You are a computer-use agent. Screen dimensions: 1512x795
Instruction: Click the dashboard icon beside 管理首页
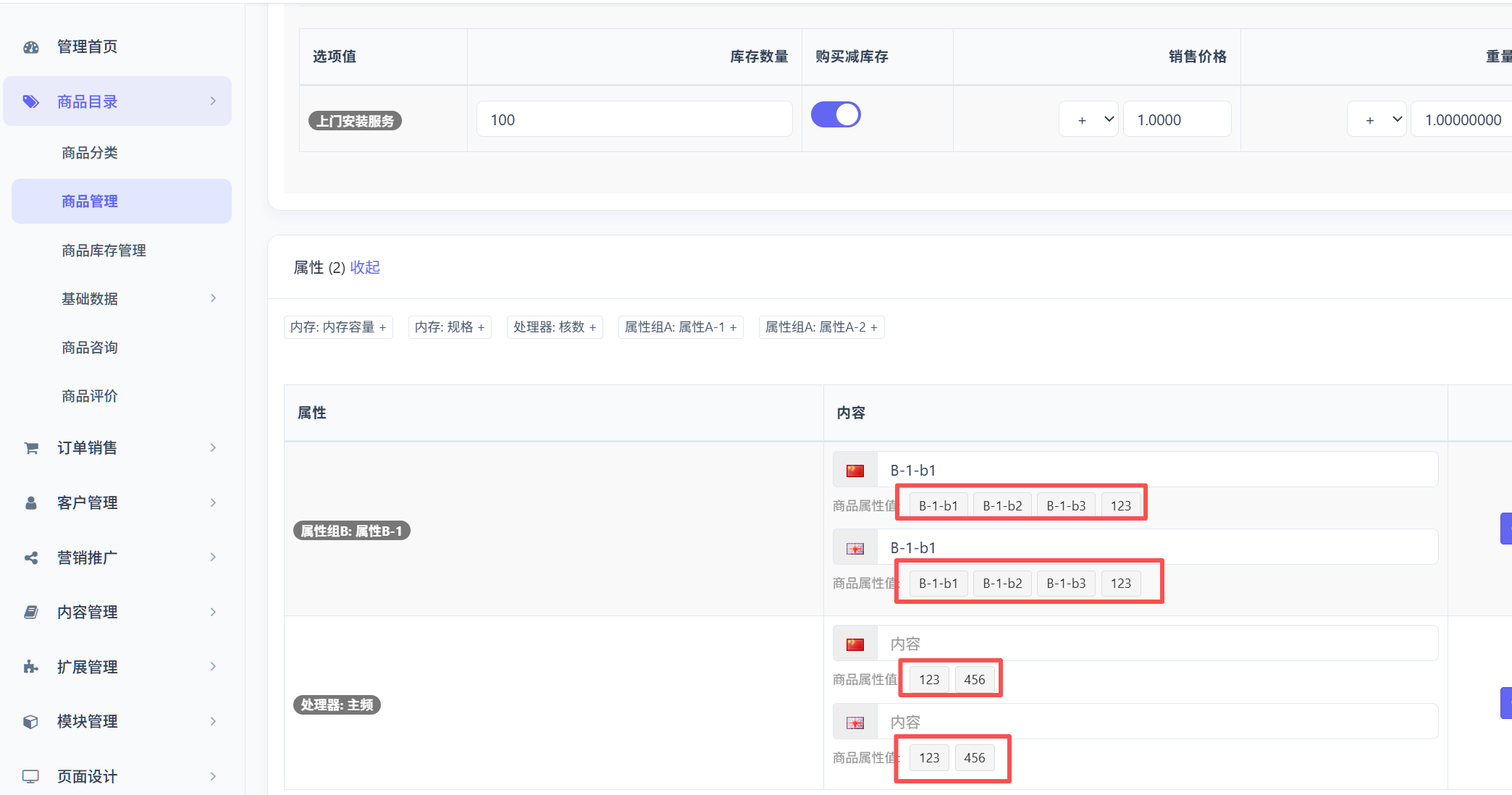click(31, 47)
